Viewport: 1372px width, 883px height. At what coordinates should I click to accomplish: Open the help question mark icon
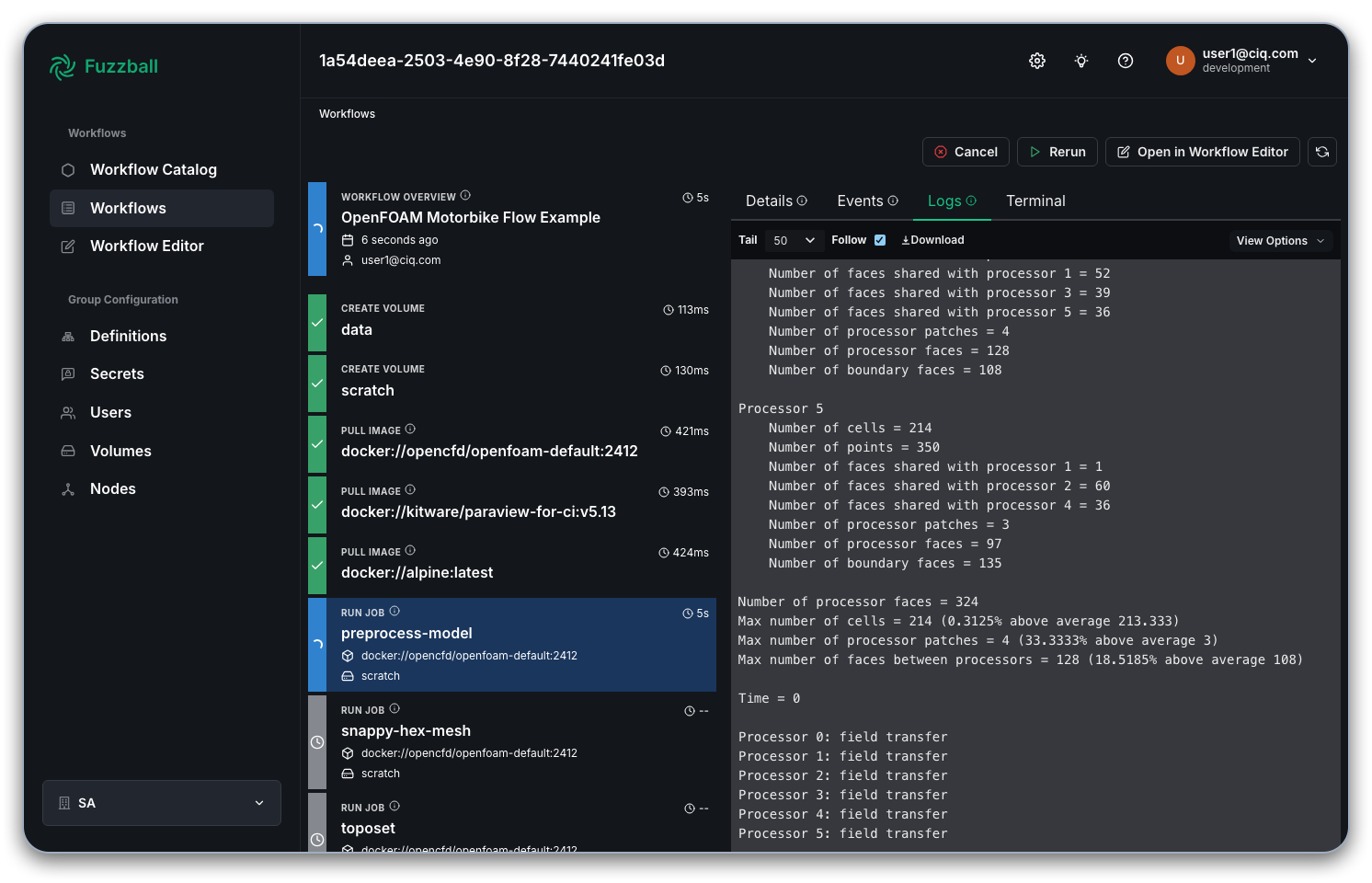pyautogui.click(x=1126, y=61)
